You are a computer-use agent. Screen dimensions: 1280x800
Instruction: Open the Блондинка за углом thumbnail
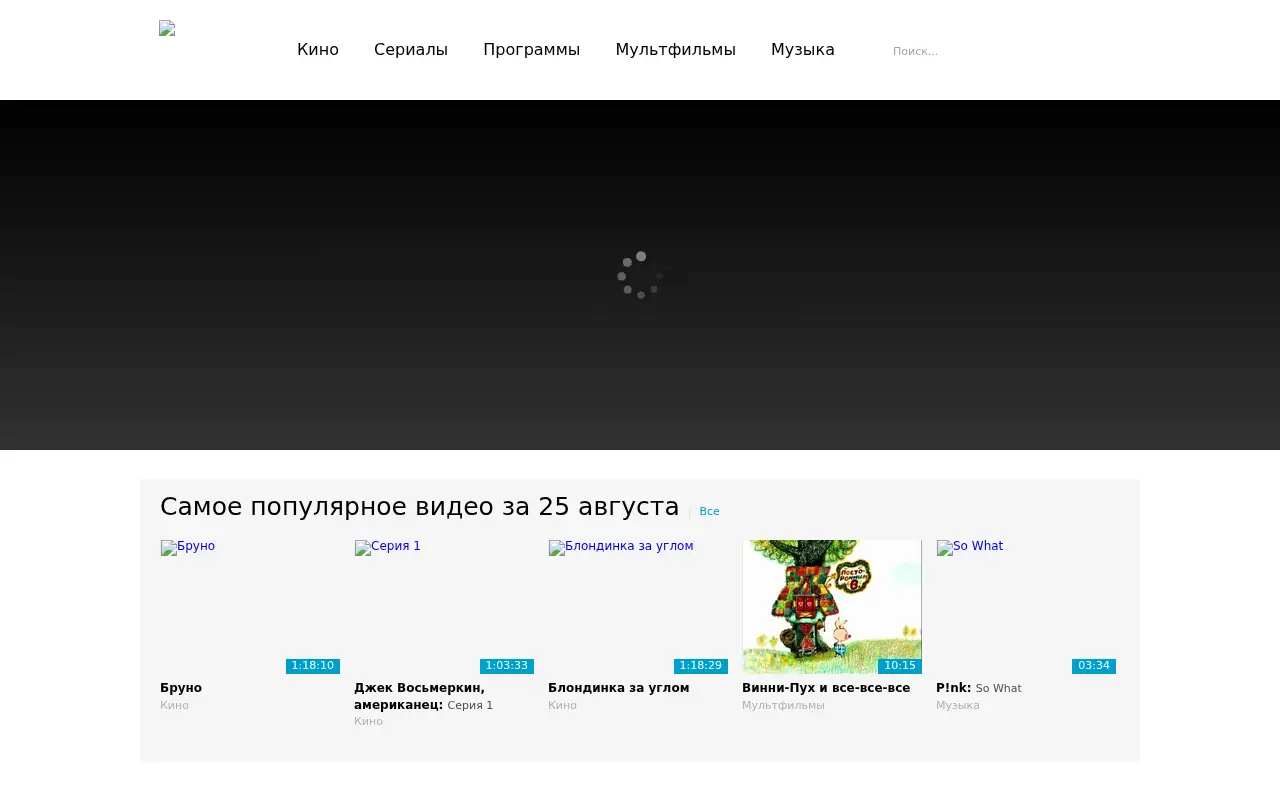click(x=638, y=607)
